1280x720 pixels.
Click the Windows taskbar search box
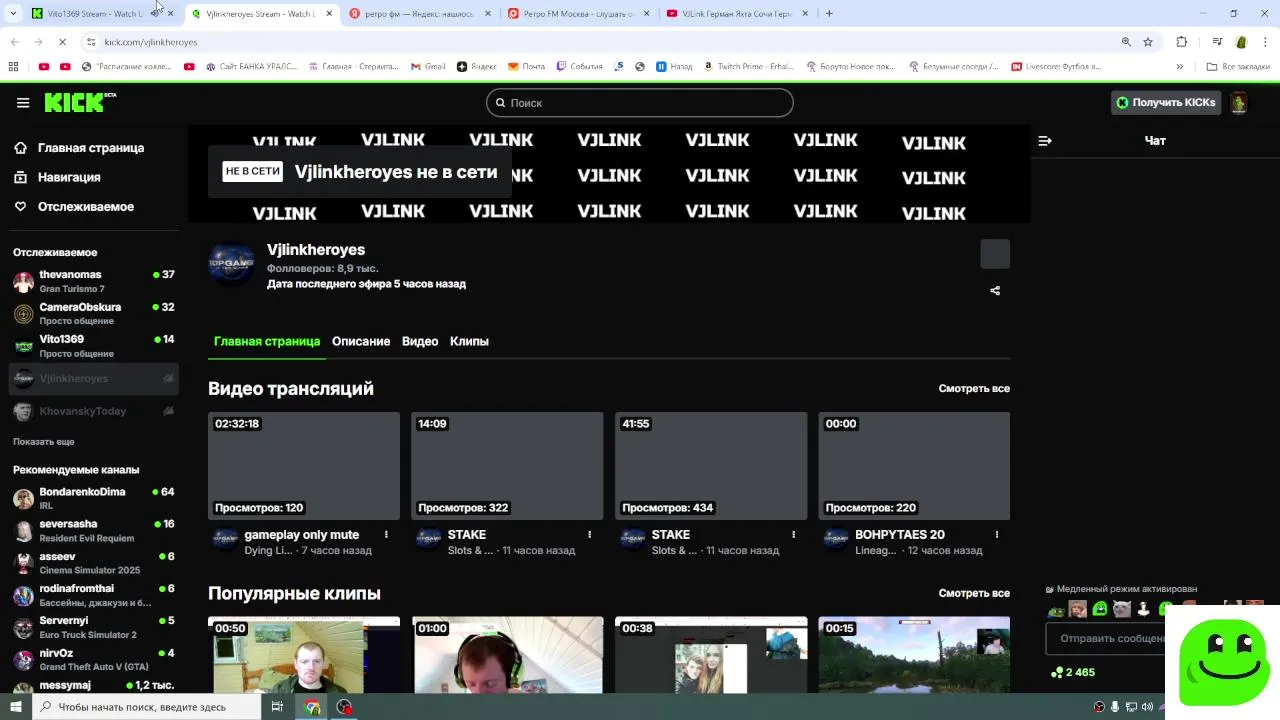click(145, 707)
